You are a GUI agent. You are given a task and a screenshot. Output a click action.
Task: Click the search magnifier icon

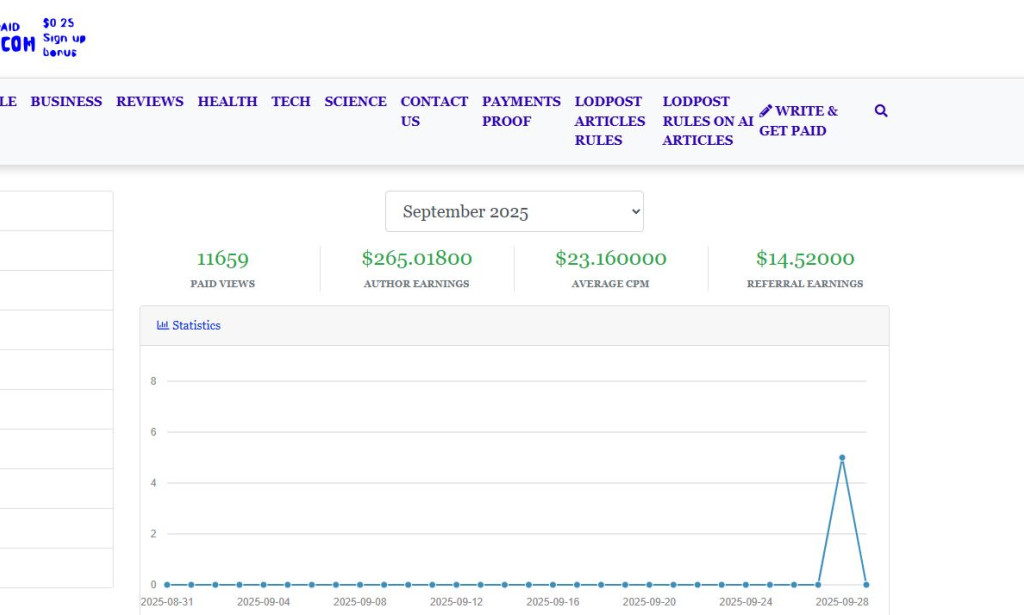[880, 111]
